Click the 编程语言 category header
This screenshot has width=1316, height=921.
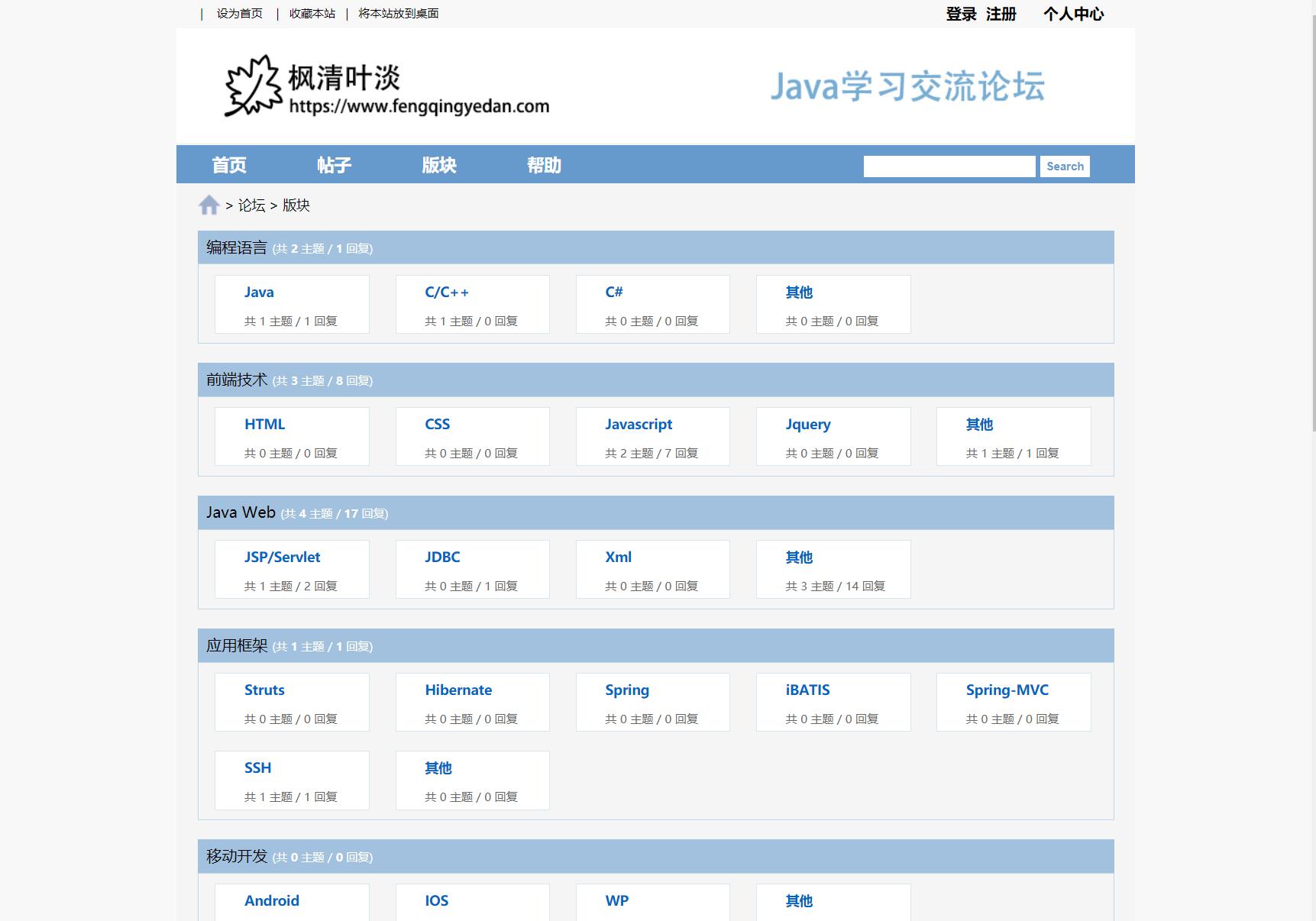(656, 247)
